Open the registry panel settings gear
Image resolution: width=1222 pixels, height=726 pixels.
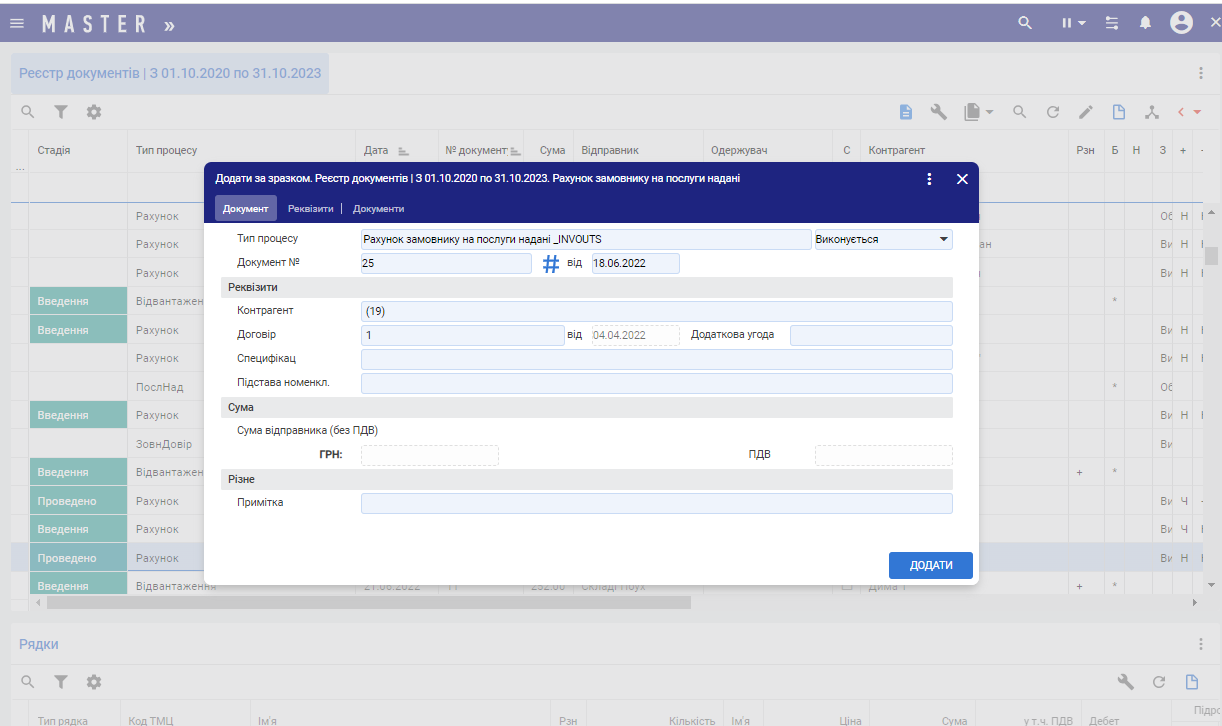click(x=94, y=112)
